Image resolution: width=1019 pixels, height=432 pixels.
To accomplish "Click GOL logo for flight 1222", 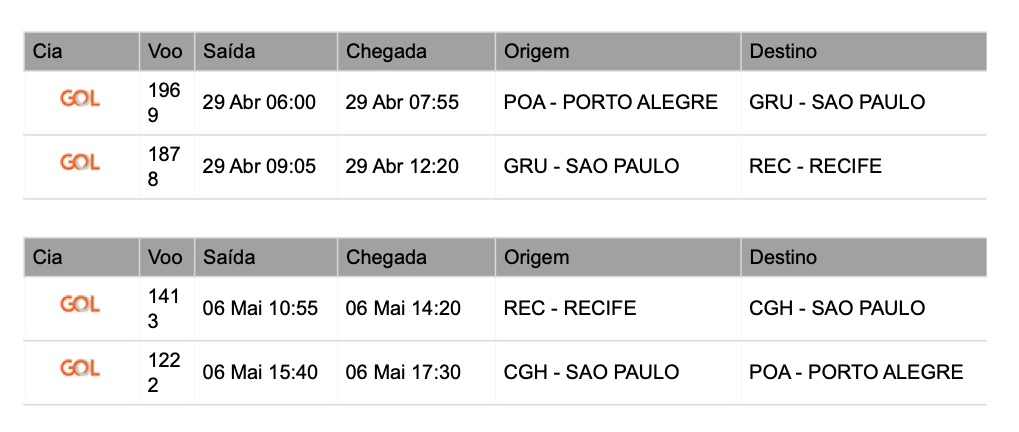I will coord(80,368).
